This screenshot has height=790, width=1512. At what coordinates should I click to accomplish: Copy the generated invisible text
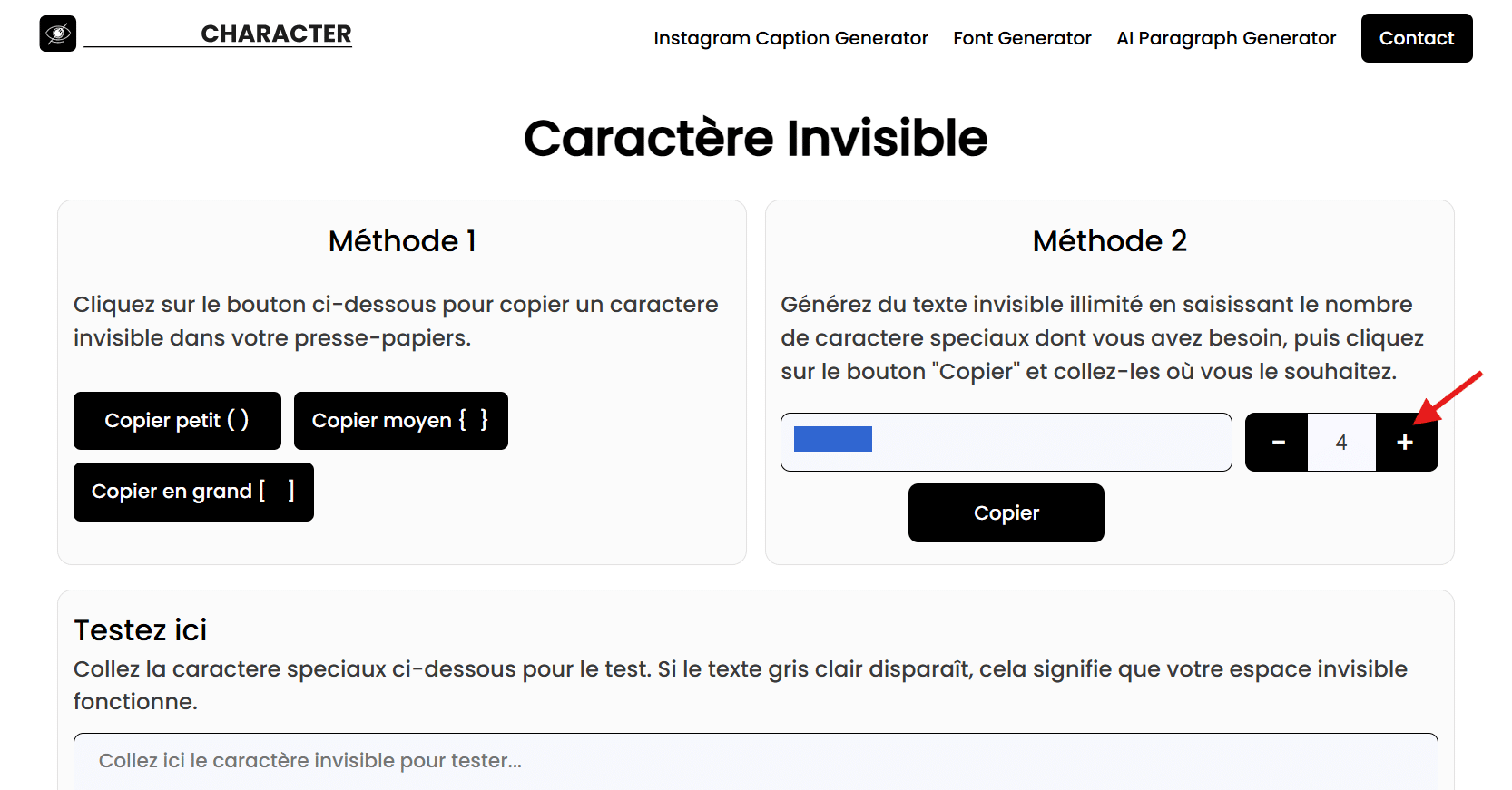(1006, 512)
